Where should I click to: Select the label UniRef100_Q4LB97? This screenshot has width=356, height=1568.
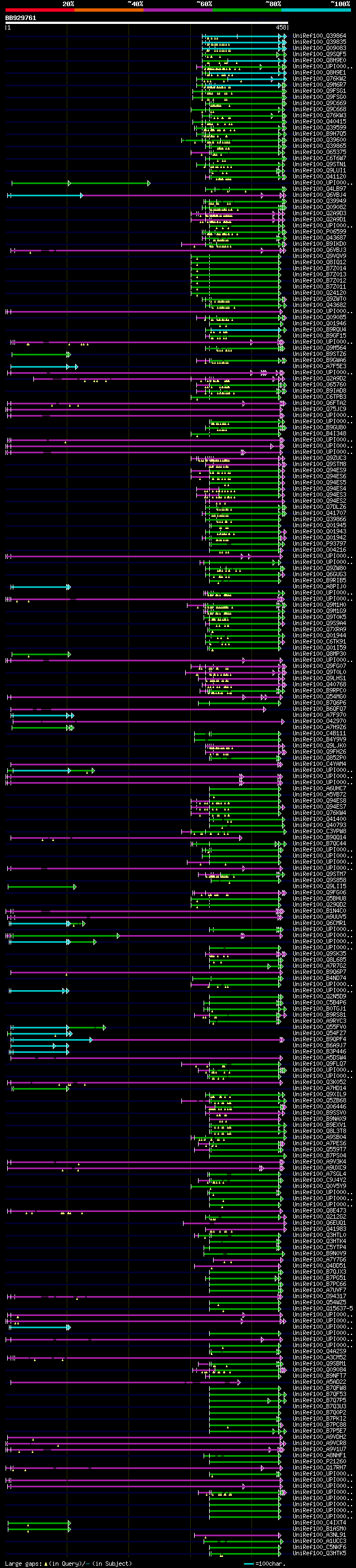pyautogui.click(x=319, y=189)
